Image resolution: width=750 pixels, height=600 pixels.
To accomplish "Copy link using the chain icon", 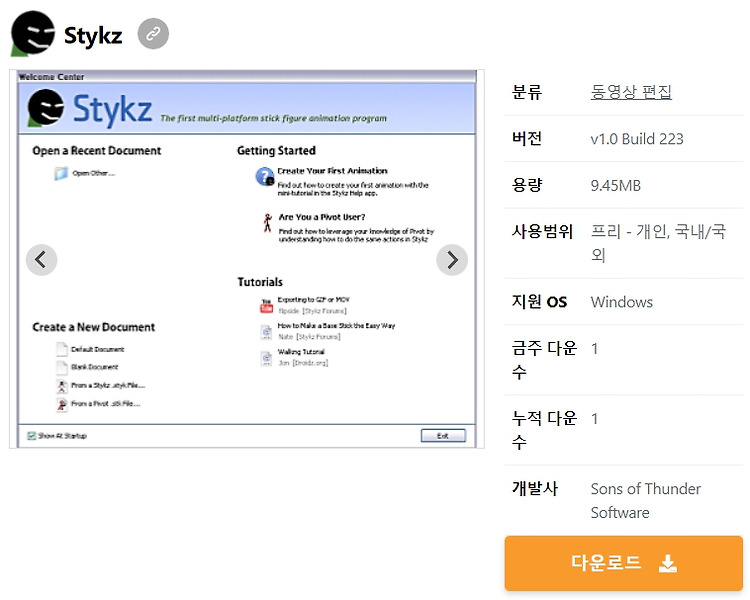I will point(153,33).
